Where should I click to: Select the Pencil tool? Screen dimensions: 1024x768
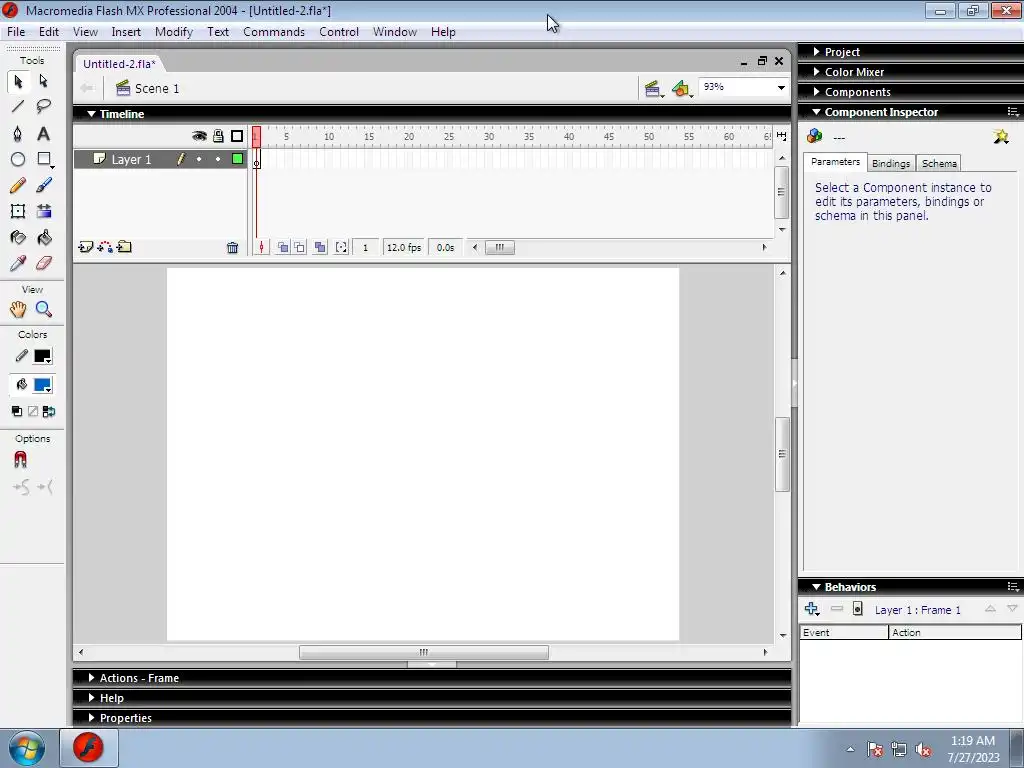[18, 185]
